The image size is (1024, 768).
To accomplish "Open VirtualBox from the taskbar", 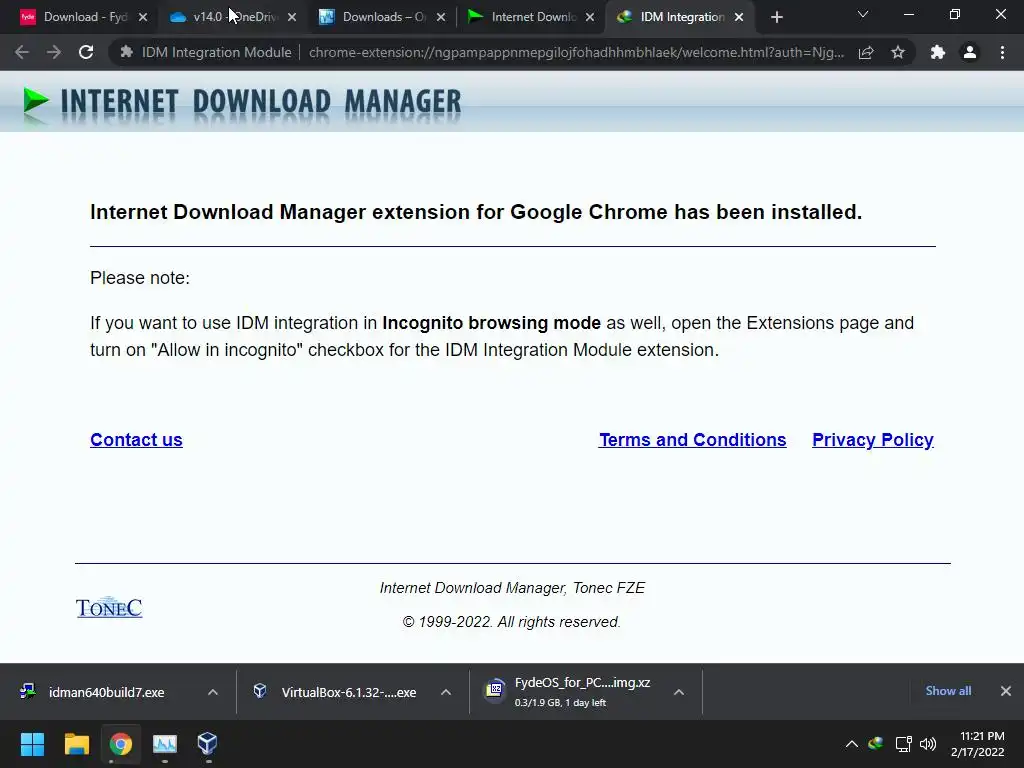I will coord(207,744).
